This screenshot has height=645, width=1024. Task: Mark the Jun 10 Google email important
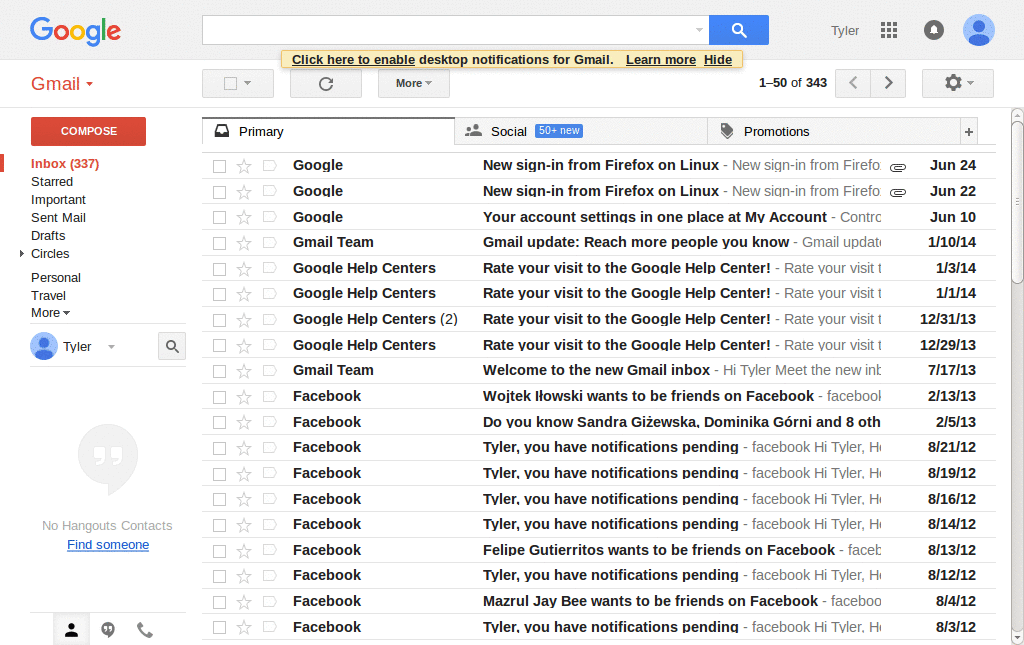tap(270, 217)
